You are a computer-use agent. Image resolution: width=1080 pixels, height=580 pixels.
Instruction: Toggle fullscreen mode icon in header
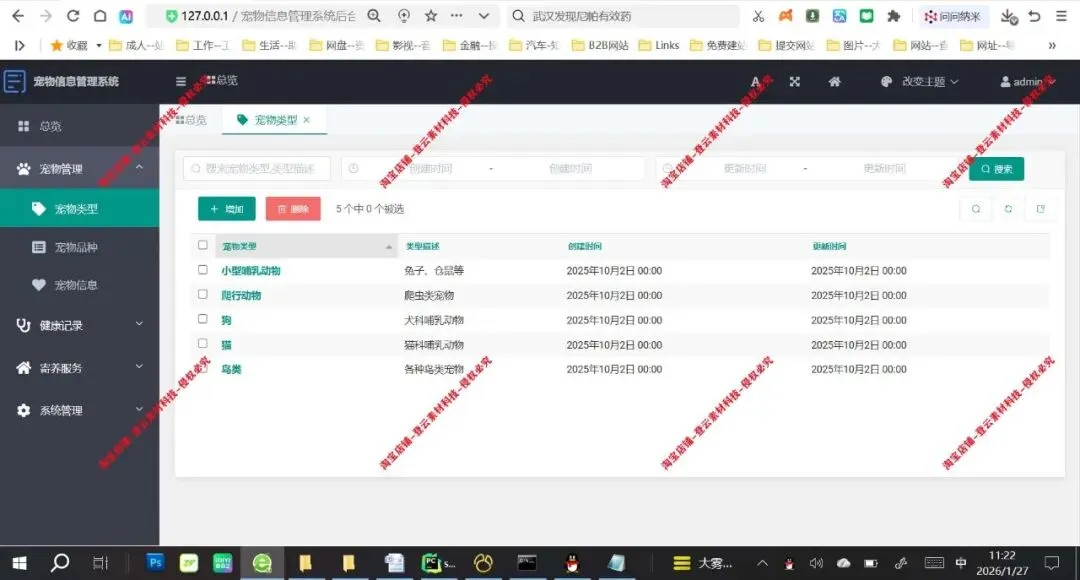(x=794, y=81)
